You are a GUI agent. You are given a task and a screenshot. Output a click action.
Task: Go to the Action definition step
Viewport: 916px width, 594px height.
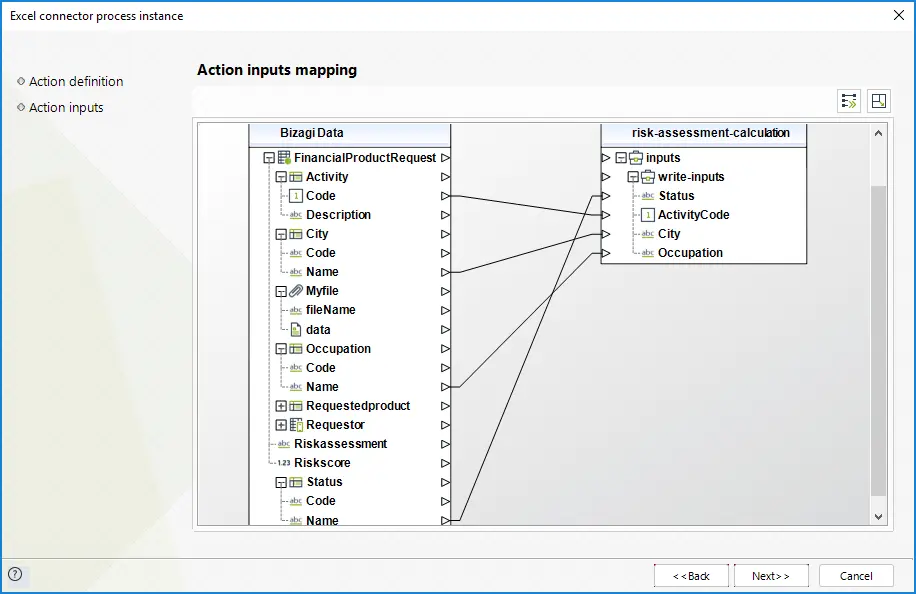click(76, 82)
